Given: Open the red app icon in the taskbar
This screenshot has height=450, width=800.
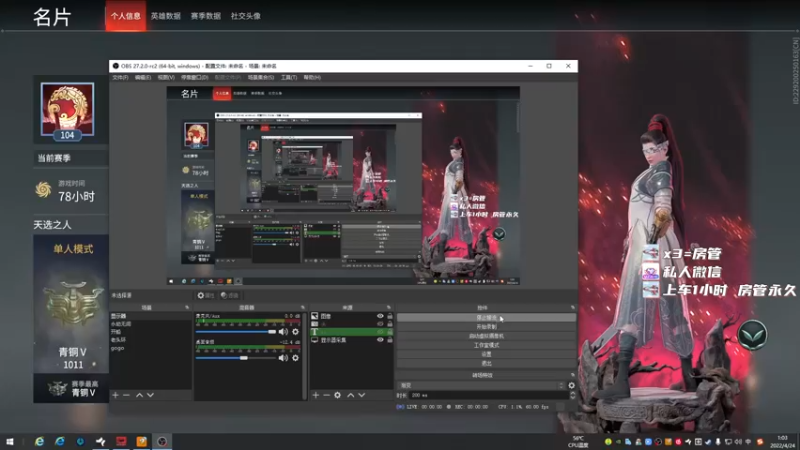Looking at the screenshot, I should tap(121, 441).
